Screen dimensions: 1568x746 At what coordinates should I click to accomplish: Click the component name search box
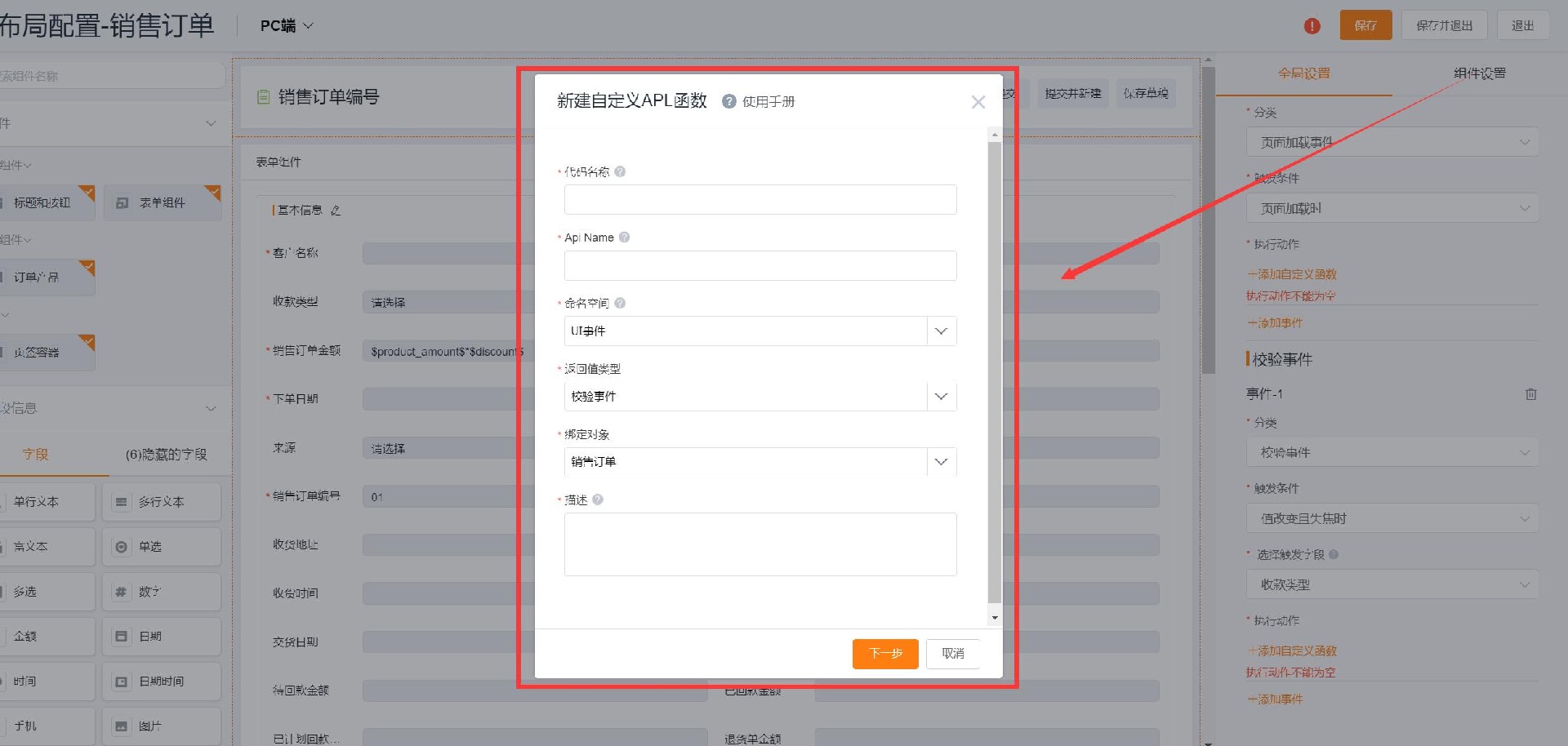point(111,76)
